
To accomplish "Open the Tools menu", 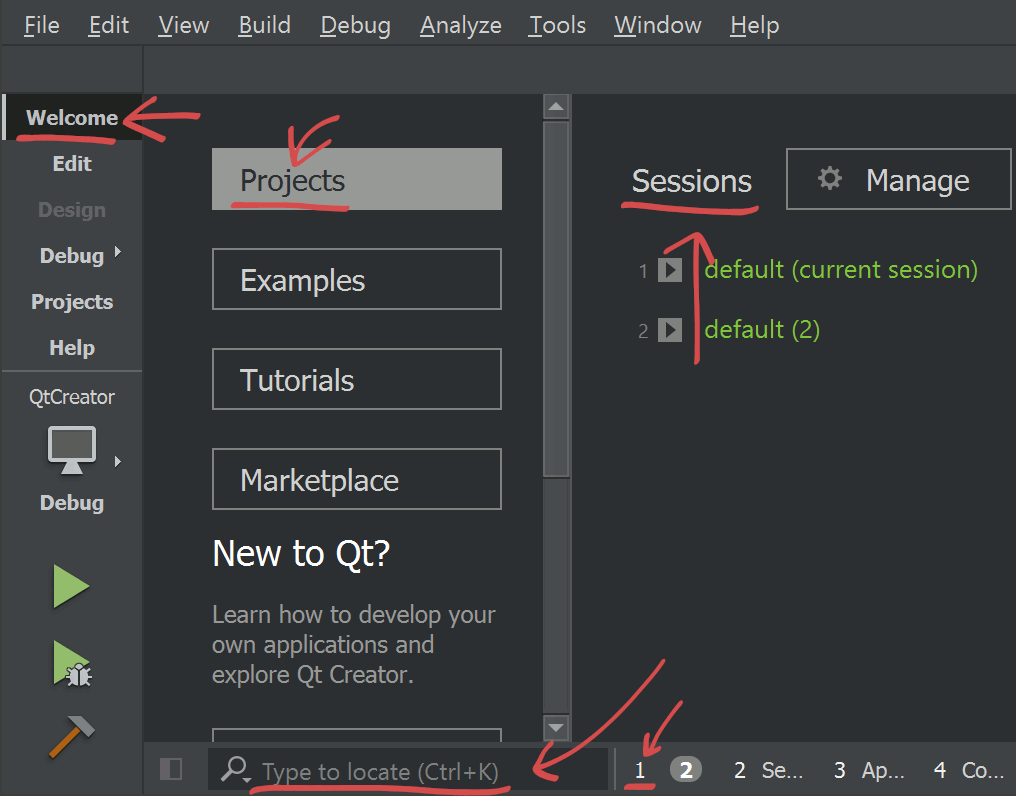I will (x=557, y=25).
